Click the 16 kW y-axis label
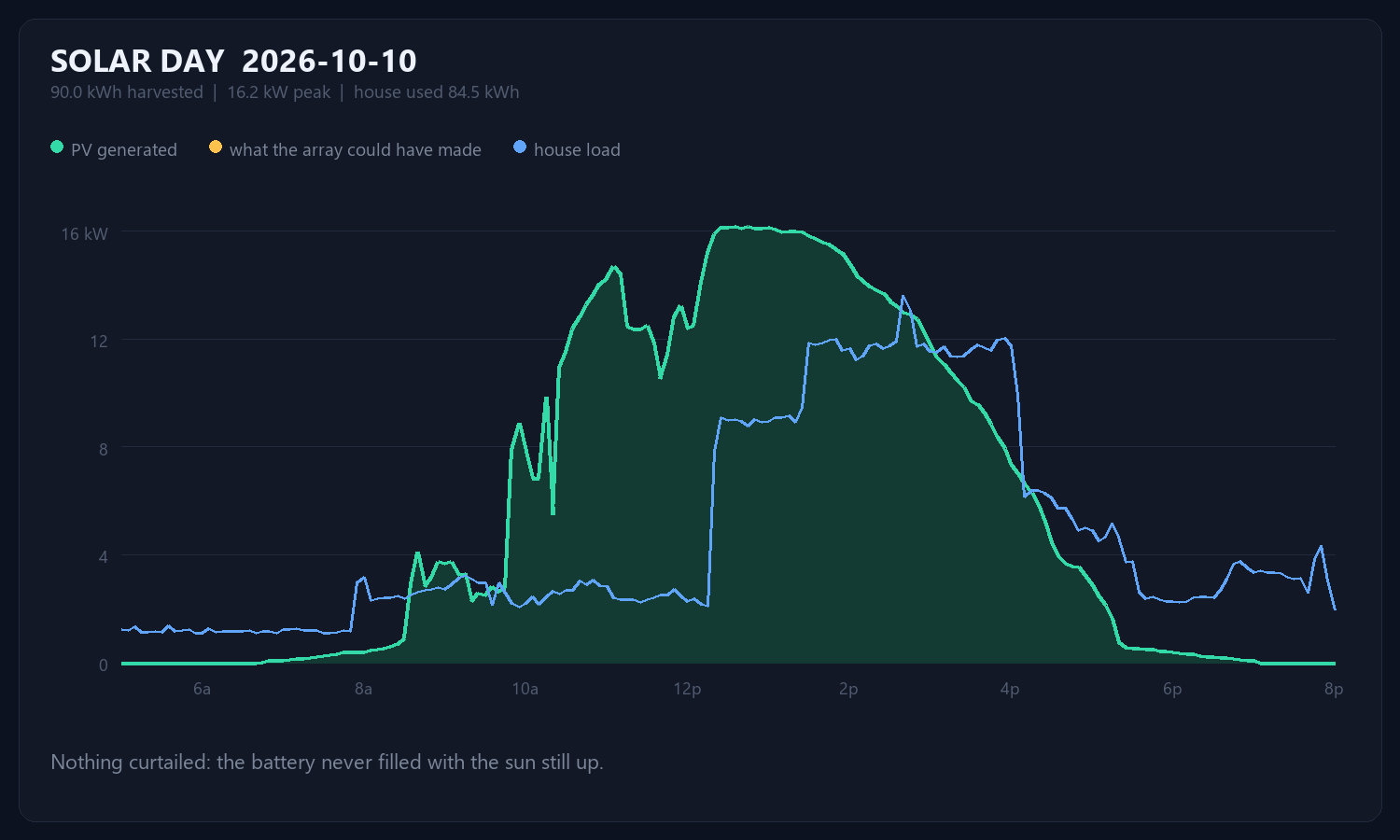The image size is (1400, 840). point(85,234)
